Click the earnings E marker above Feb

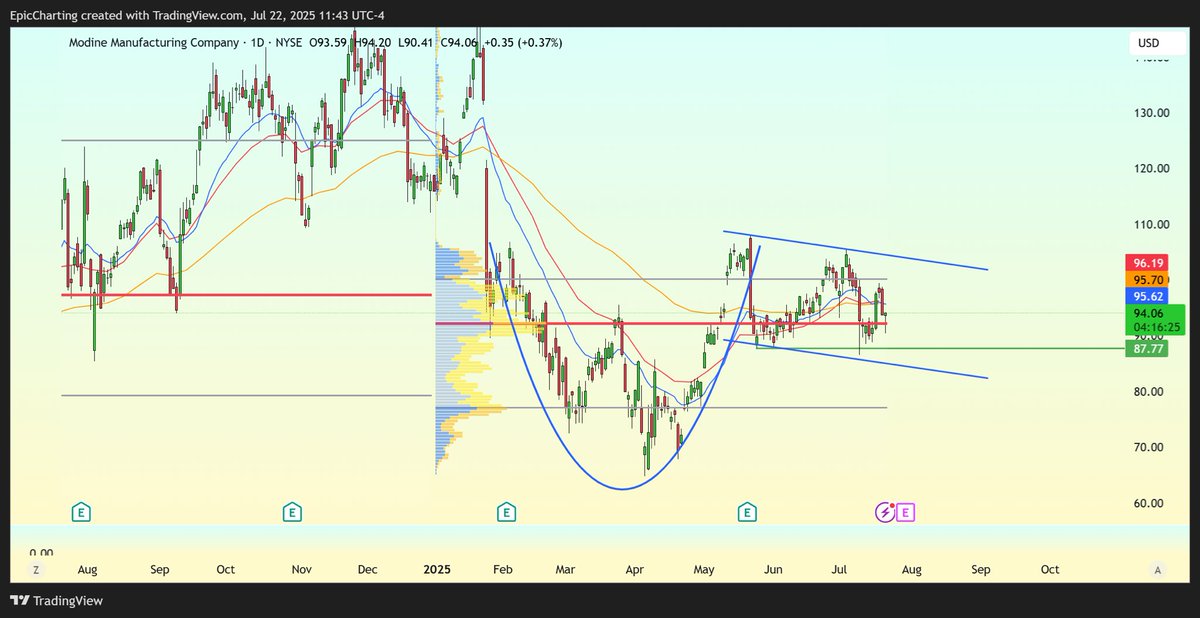coord(507,513)
